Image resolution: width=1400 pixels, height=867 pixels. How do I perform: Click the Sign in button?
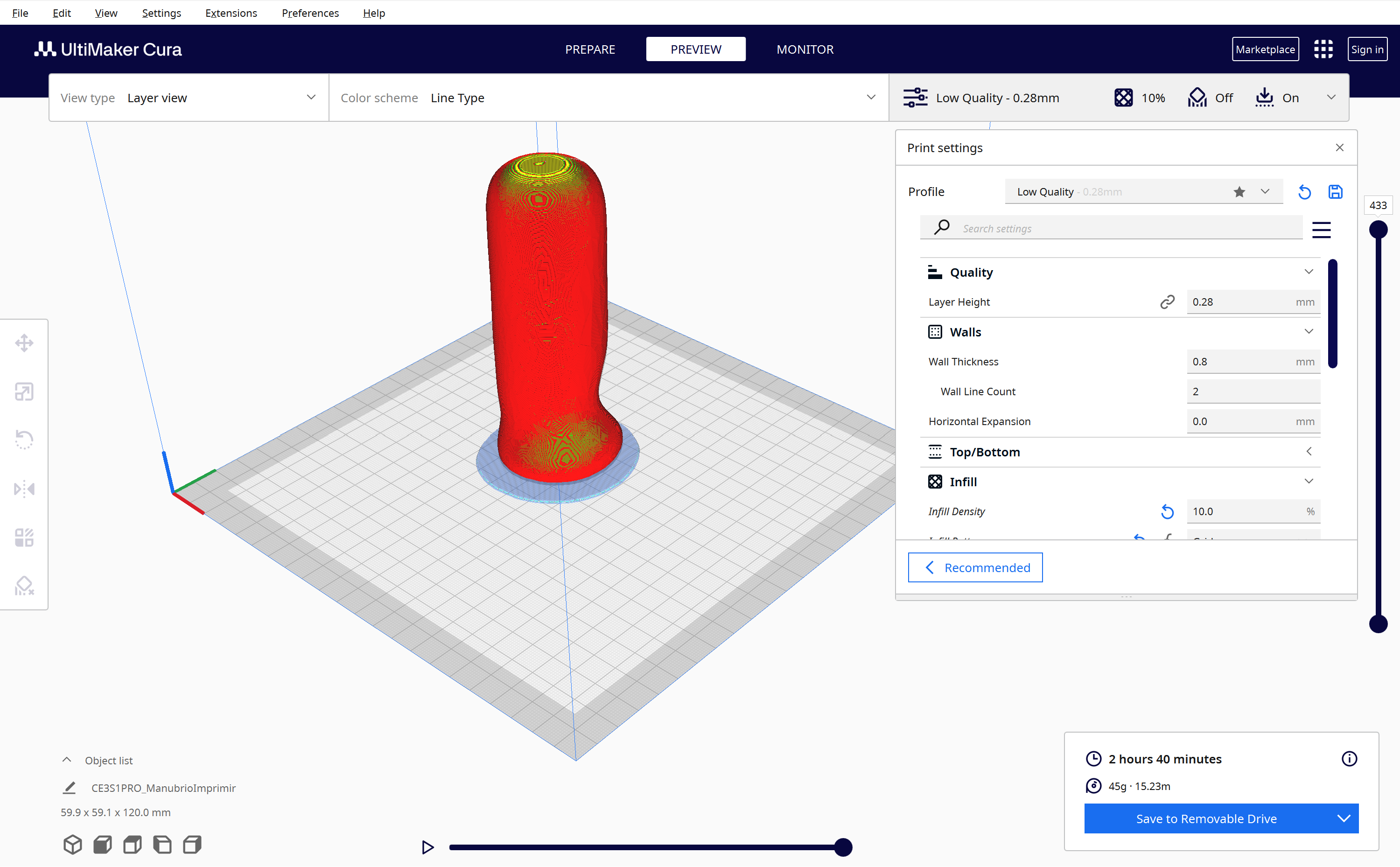1367,49
